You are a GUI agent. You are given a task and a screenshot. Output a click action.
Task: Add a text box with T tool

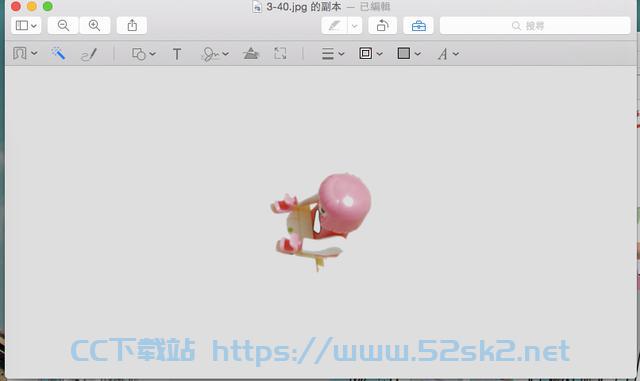[177, 54]
